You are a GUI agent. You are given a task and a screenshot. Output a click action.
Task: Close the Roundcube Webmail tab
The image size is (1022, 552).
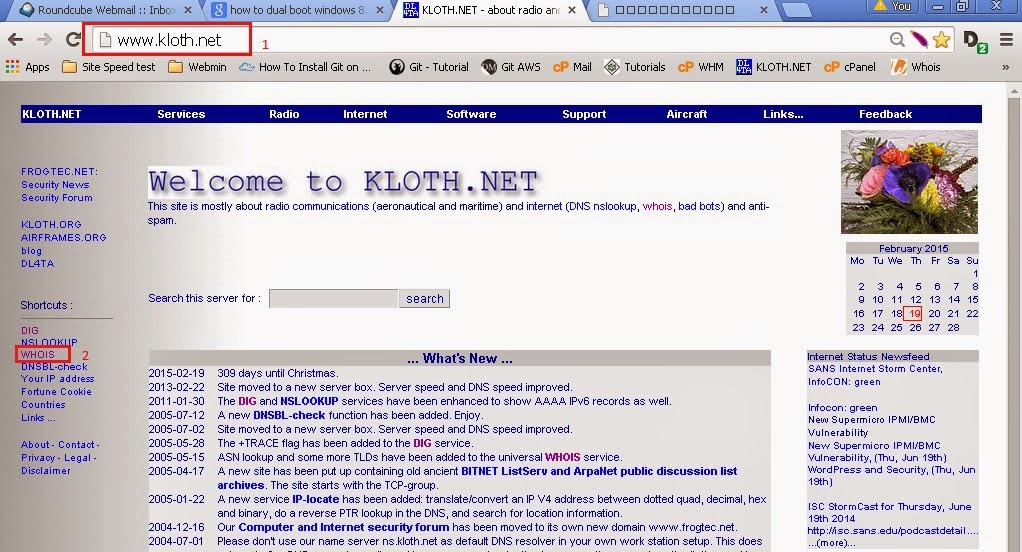point(188,10)
